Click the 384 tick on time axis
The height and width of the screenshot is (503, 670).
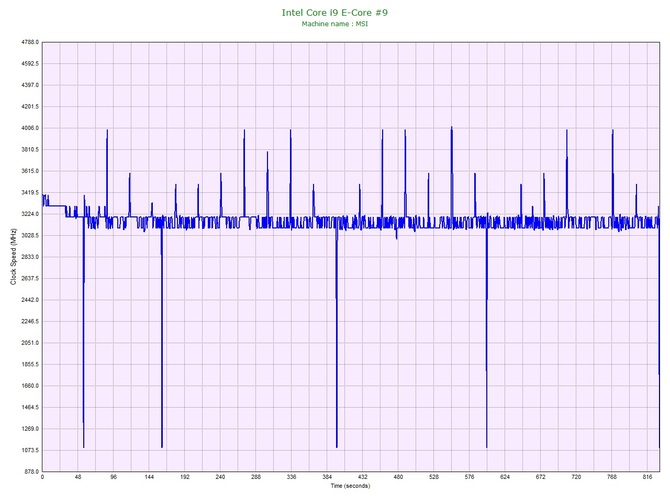327,477
